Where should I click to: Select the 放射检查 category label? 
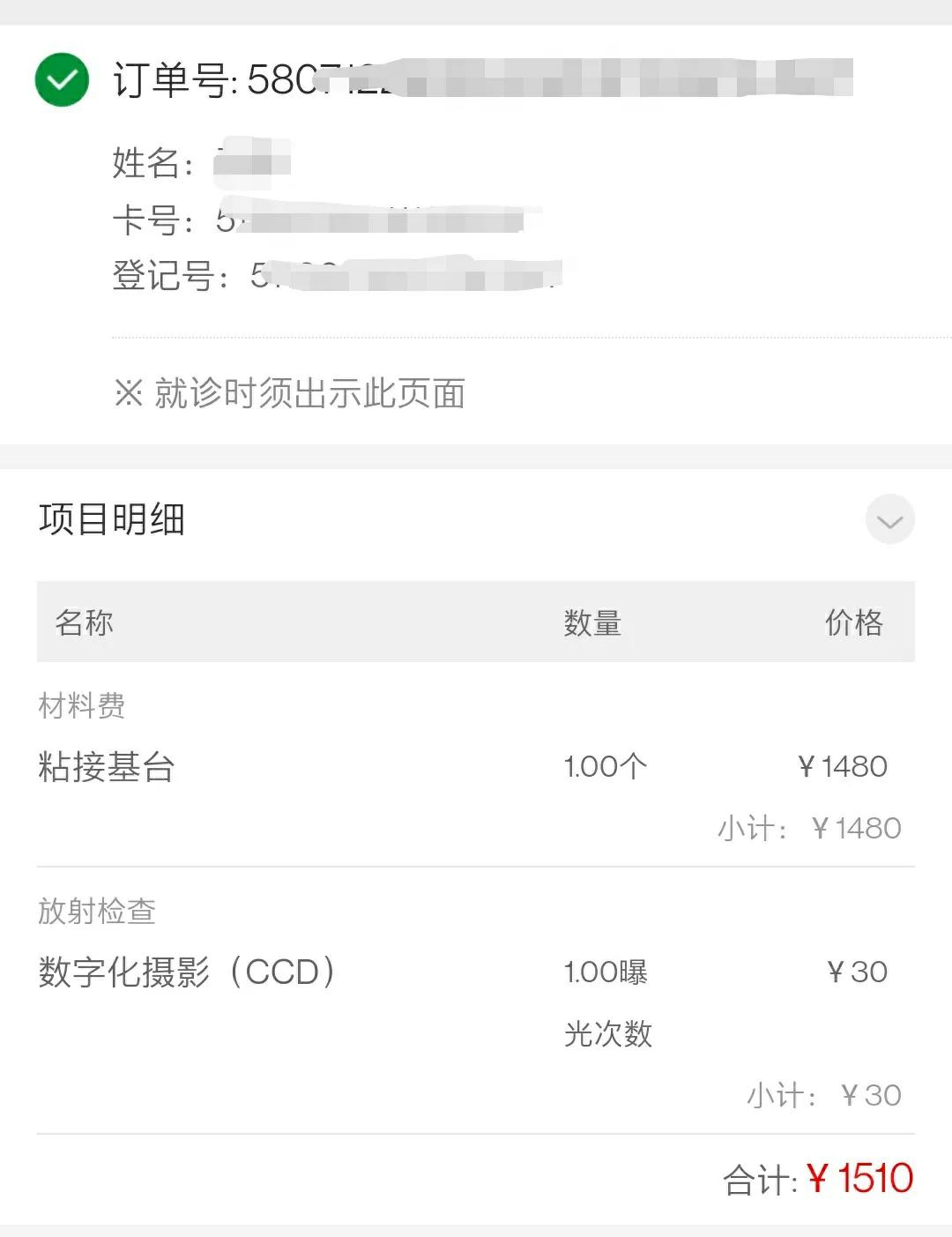[97, 911]
